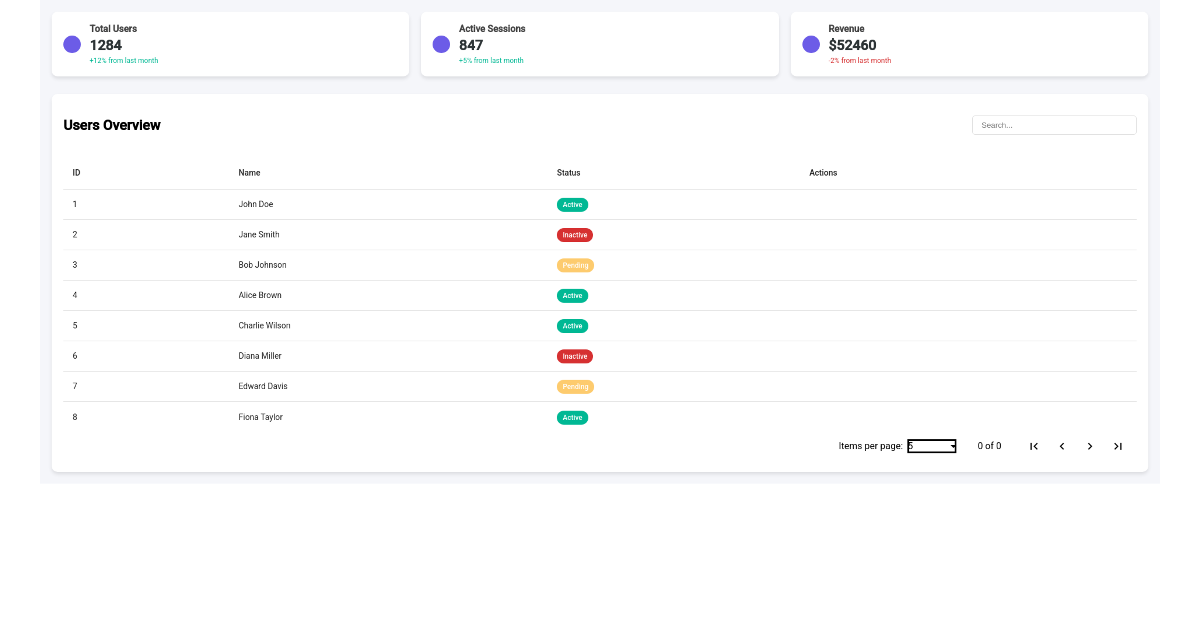Click the Name column header to sort
The height and width of the screenshot is (630, 1200).
tap(248, 172)
